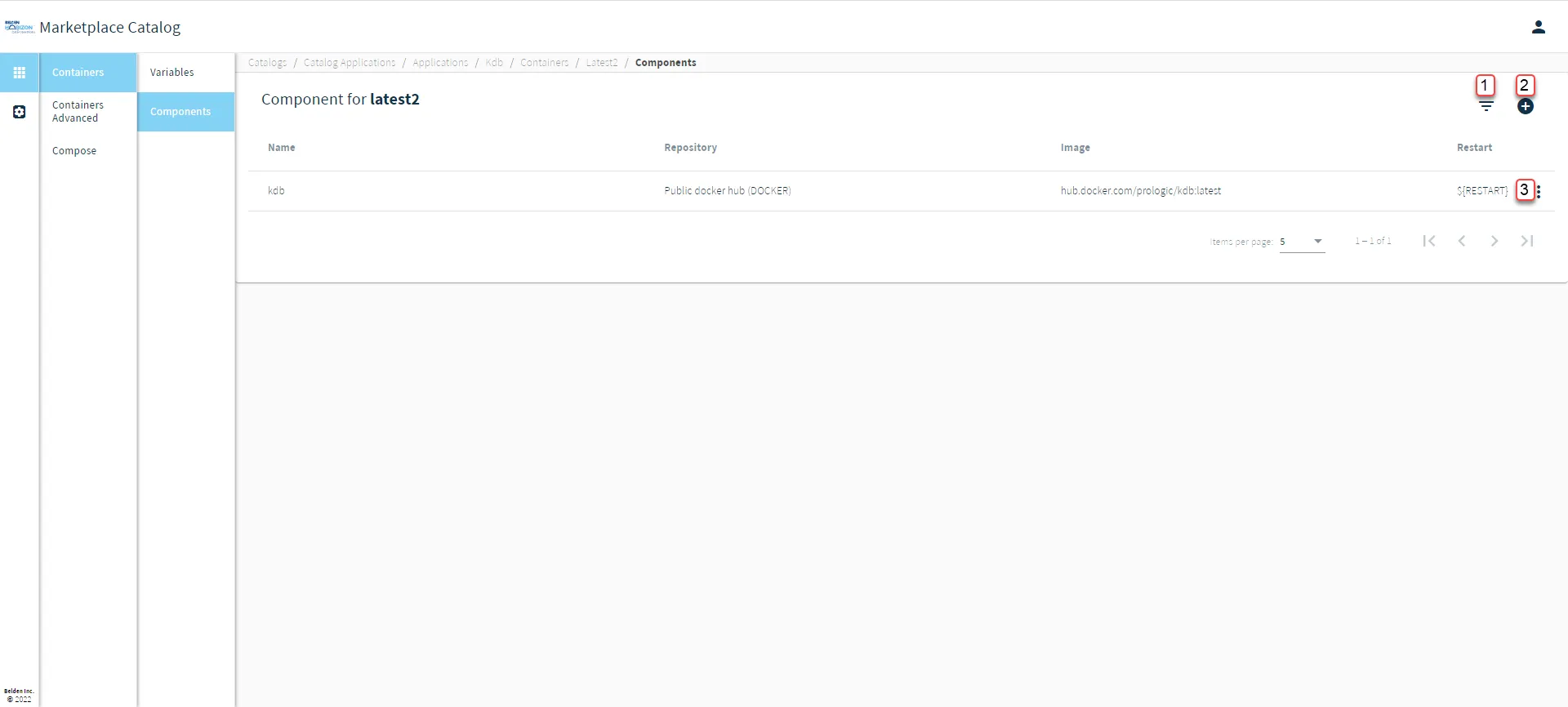Viewport: 1568px width, 707px height.
Task: Go to Catalog Applications breadcrumb
Action: click(350, 63)
